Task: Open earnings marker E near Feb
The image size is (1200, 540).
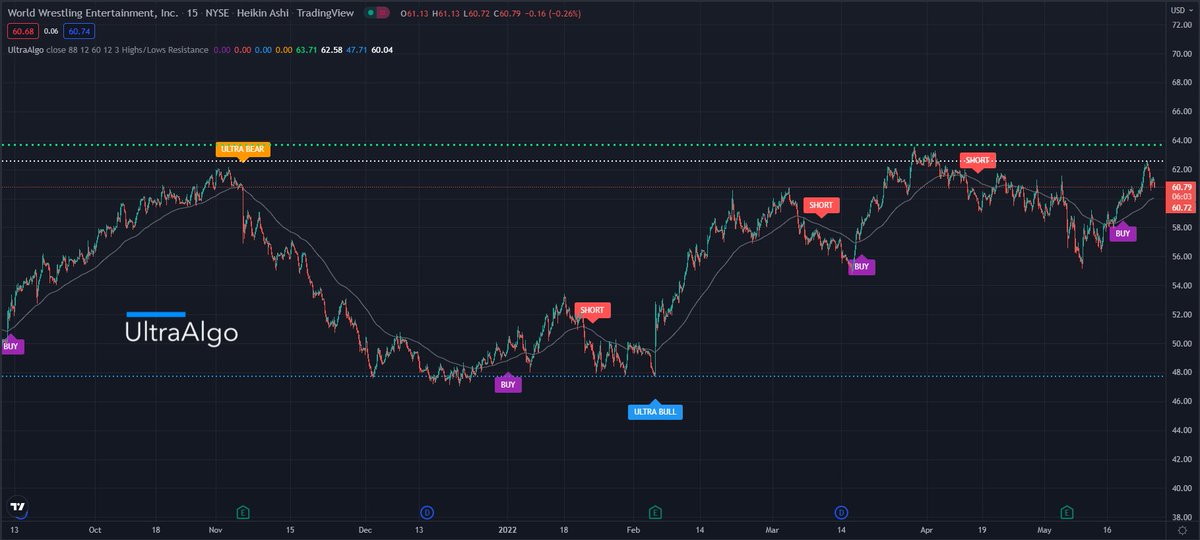Action: coord(654,513)
